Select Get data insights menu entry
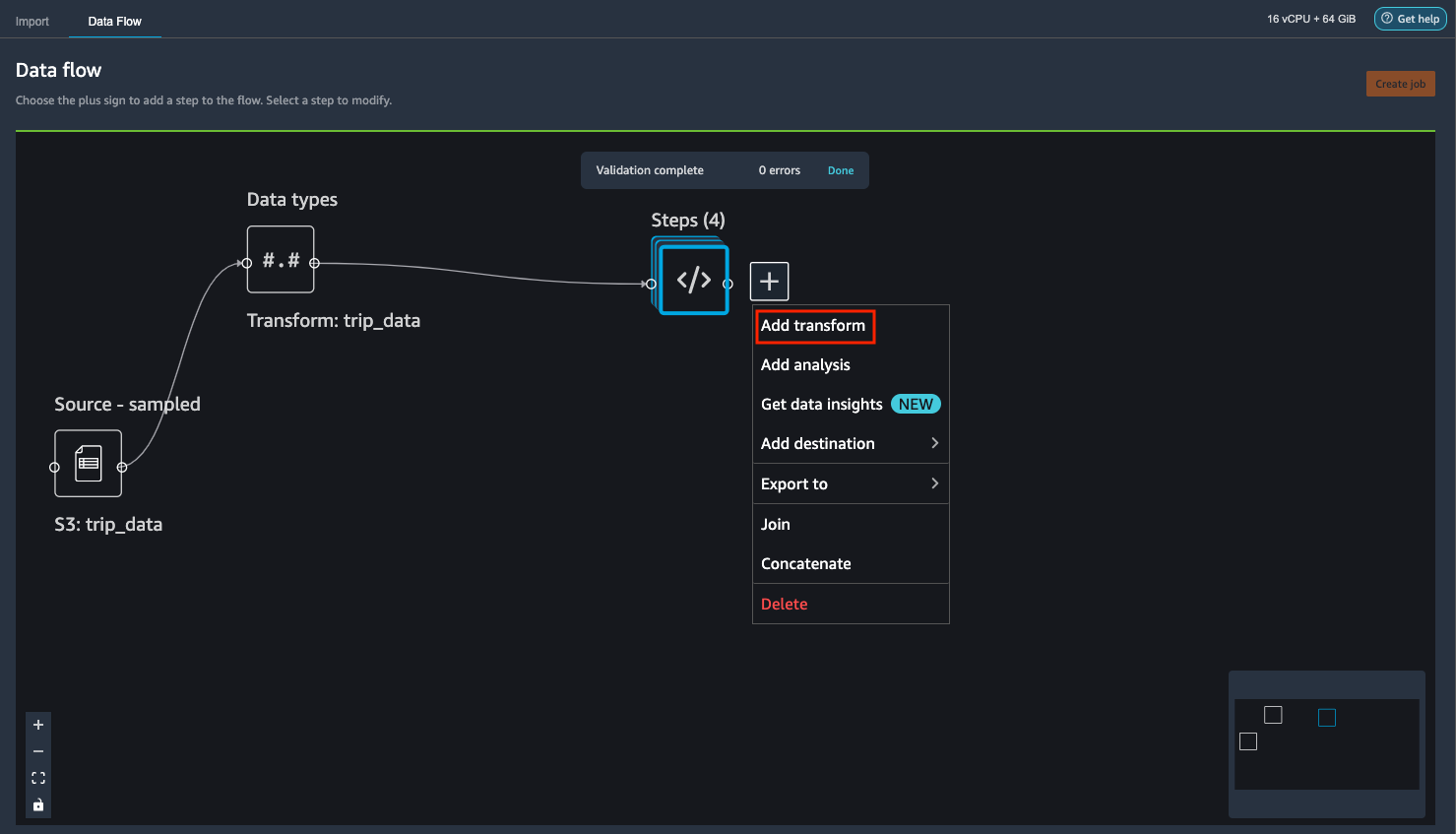 851,404
